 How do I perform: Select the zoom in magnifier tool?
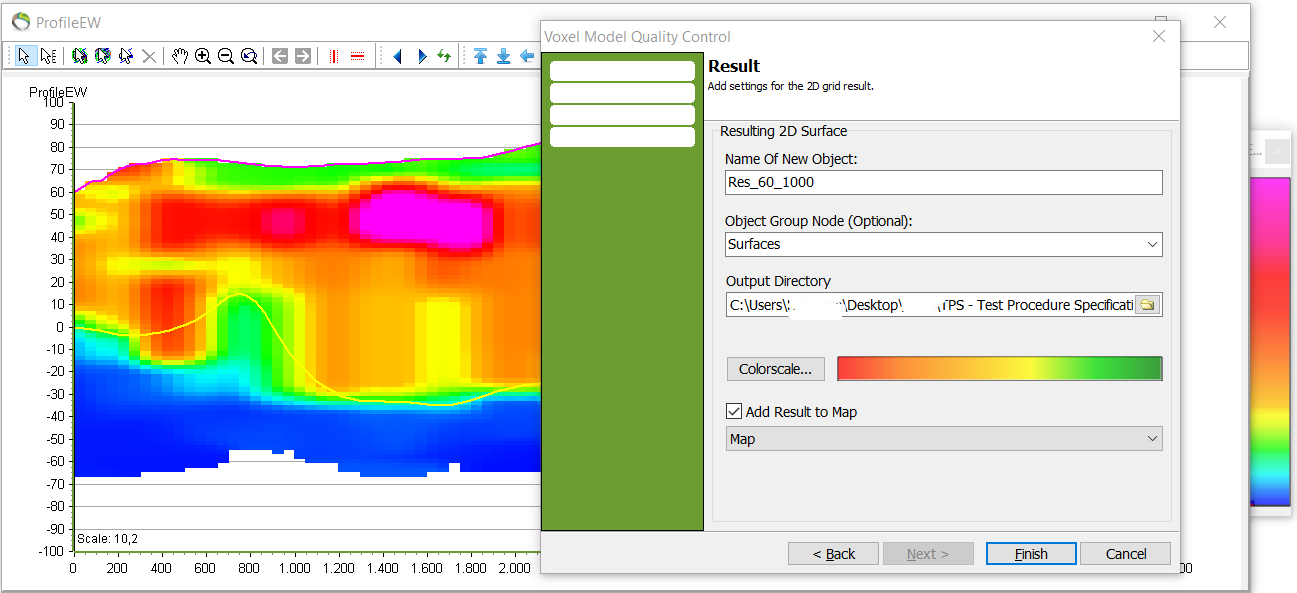(203, 56)
